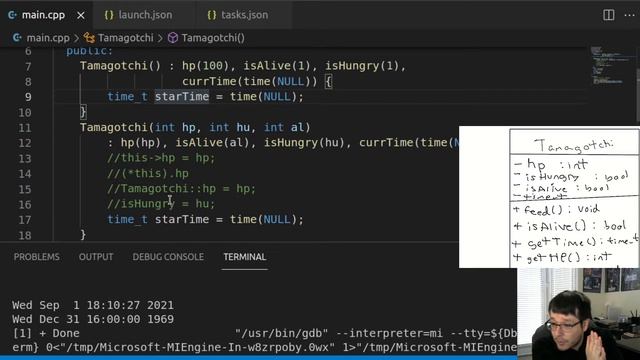Click 'currTime(time(NULL))' on line 8
Viewport: 640px width, 360px height.
coord(249,81)
